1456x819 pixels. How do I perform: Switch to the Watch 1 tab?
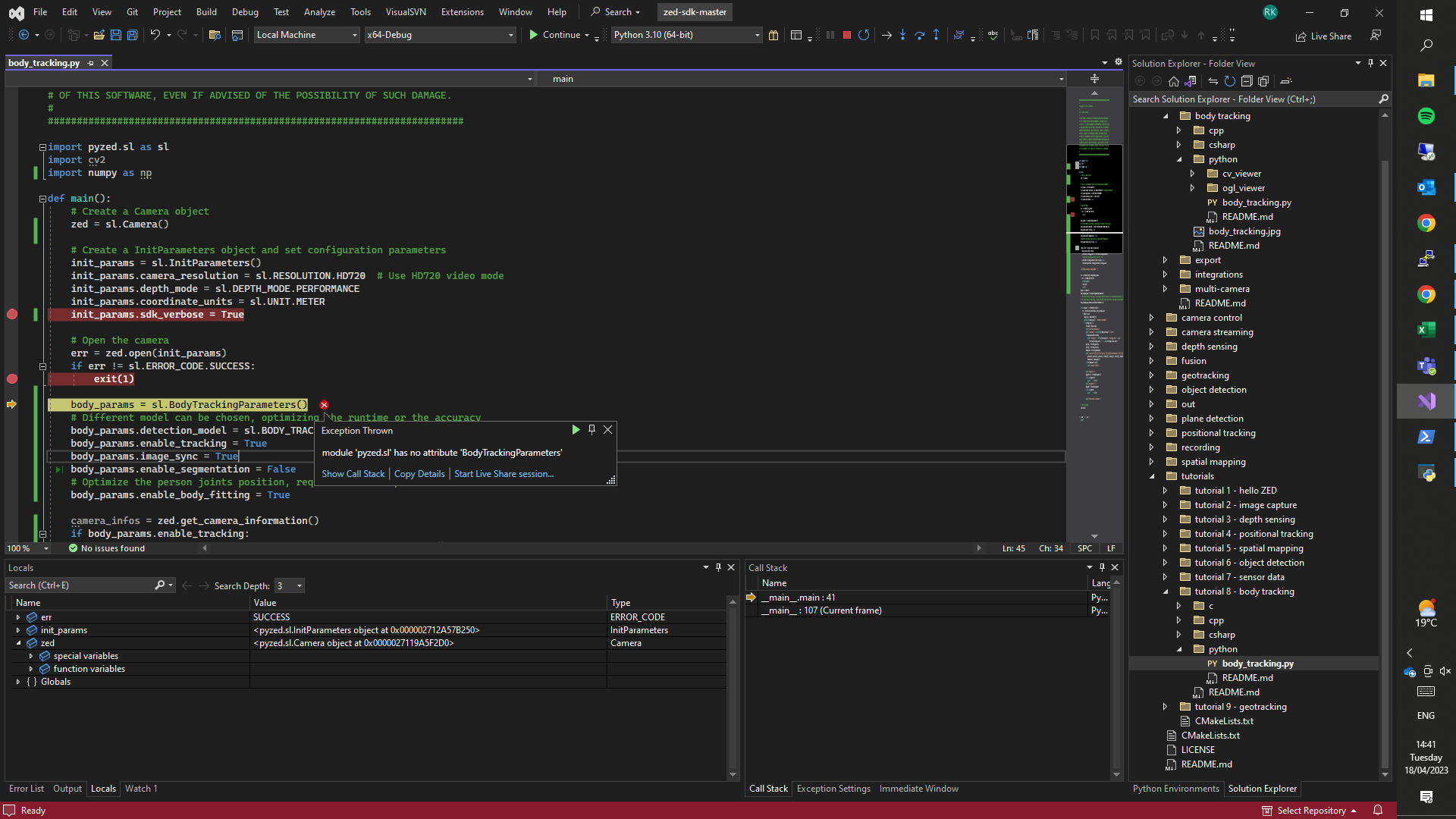tap(140, 789)
